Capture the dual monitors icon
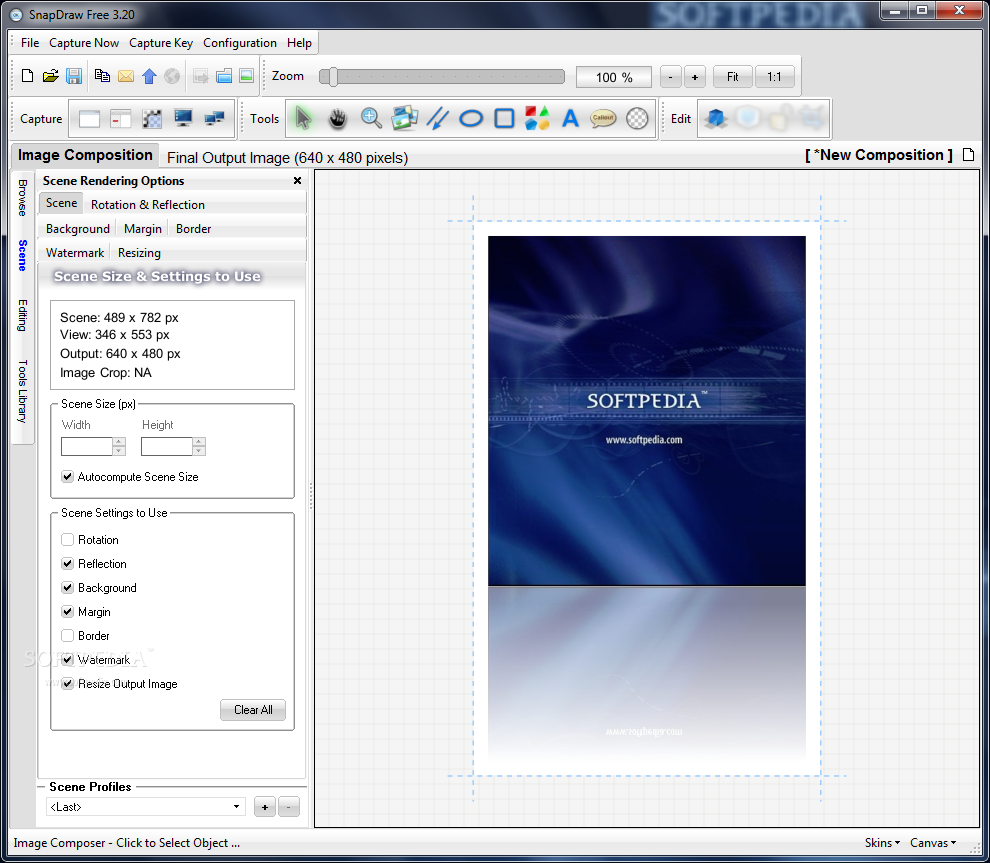This screenshot has height=863, width=990. point(215,118)
